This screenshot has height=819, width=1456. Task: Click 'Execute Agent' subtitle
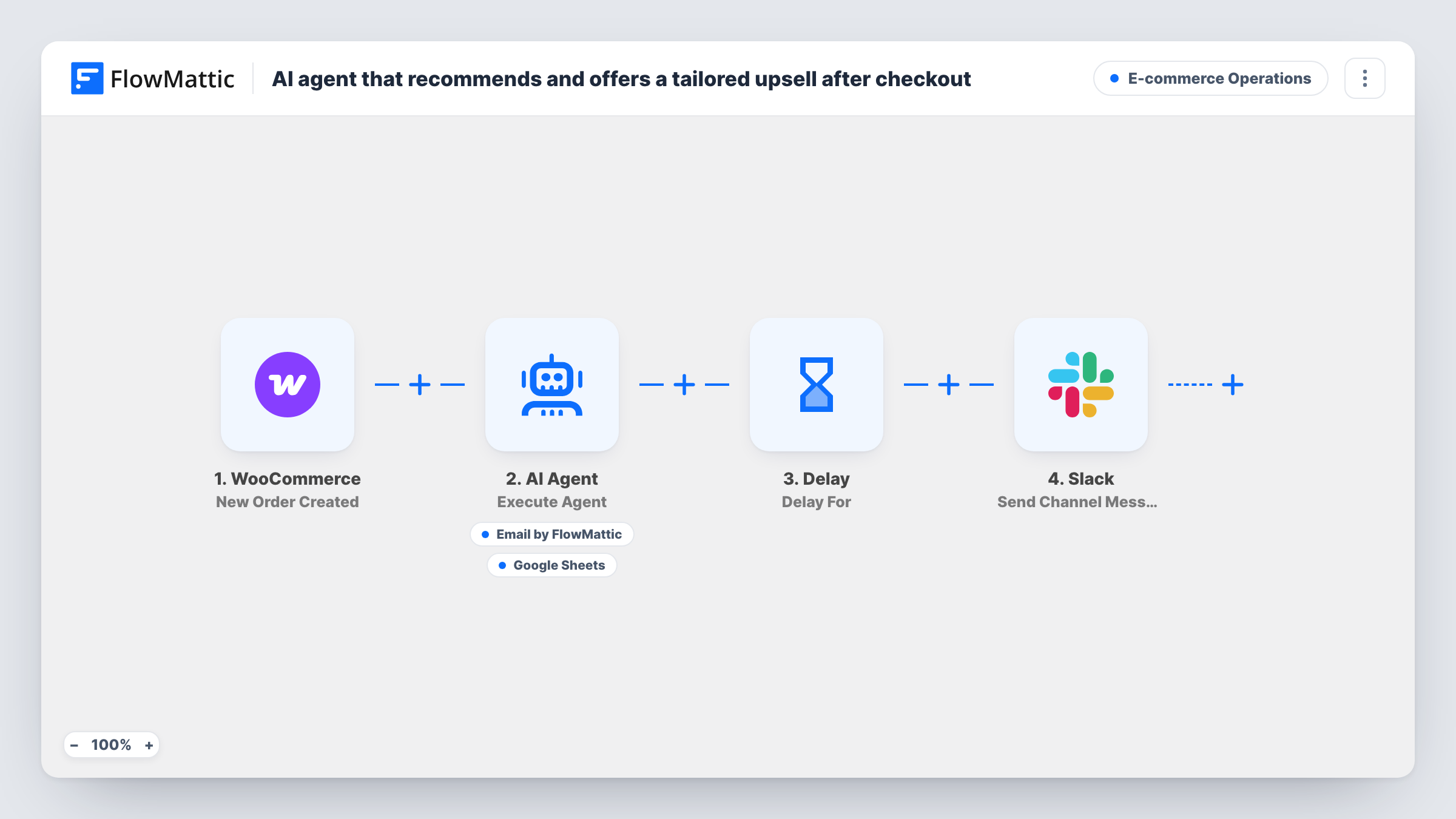(552, 502)
